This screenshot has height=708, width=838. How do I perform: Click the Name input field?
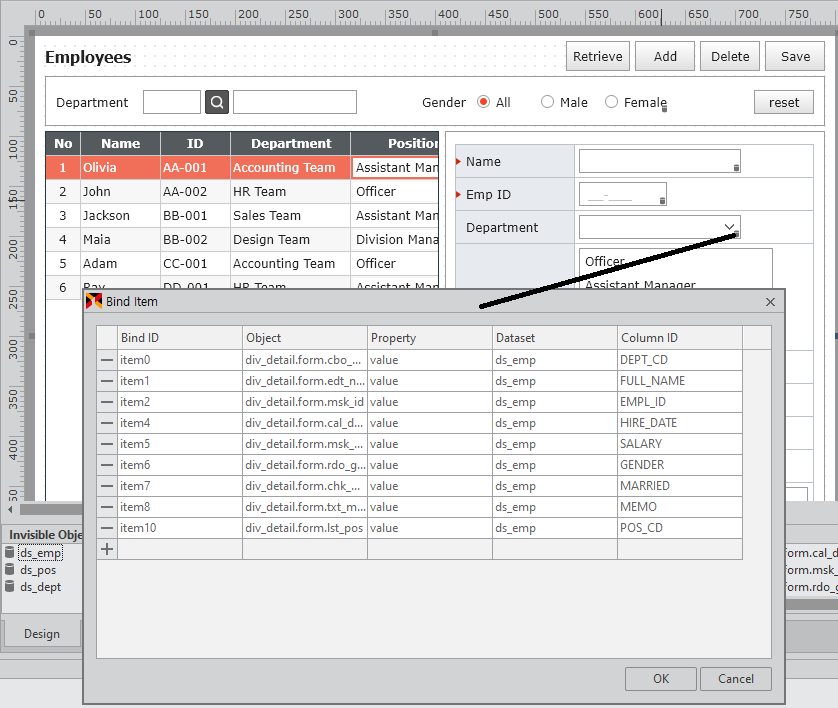(x=657, y=161)
